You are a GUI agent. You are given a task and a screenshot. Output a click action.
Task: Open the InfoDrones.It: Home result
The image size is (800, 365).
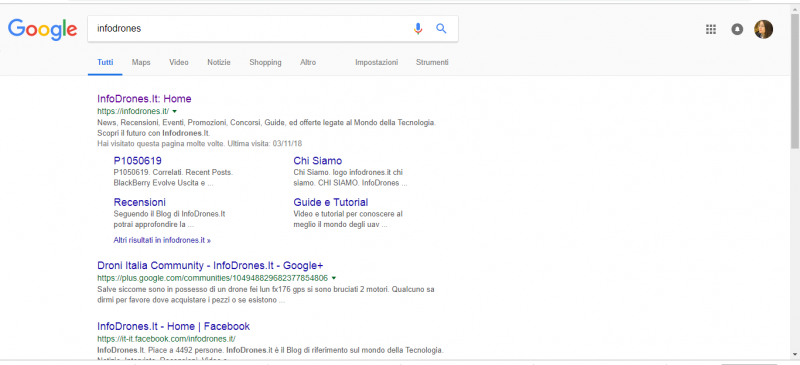coord(144,99)
